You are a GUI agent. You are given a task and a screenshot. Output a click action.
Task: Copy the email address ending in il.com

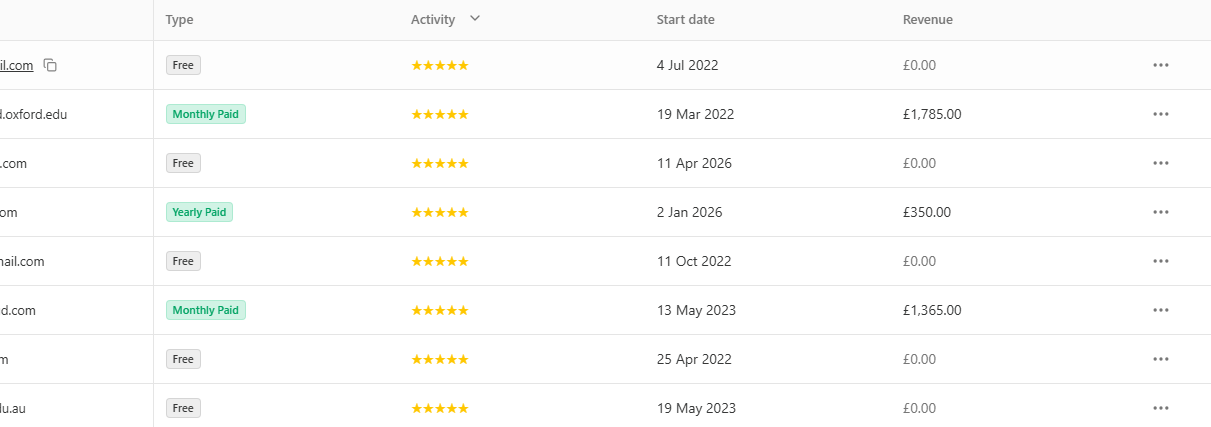[x=50, y=65]
